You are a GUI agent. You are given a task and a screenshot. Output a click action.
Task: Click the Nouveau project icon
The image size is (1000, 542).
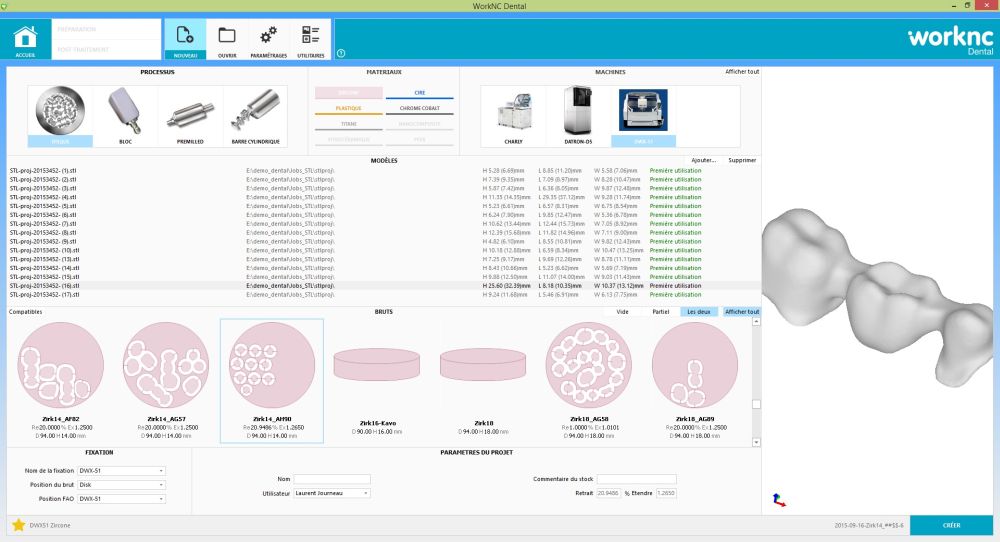185,40
